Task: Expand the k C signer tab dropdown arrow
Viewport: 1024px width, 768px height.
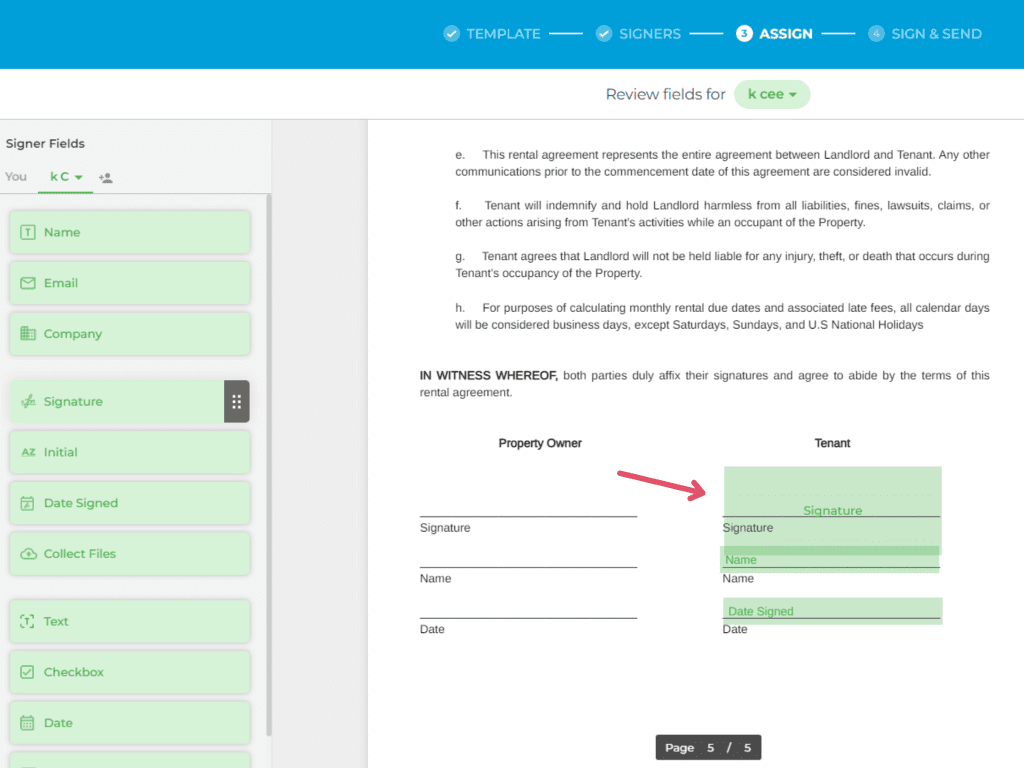Action: tap(79, 178)
